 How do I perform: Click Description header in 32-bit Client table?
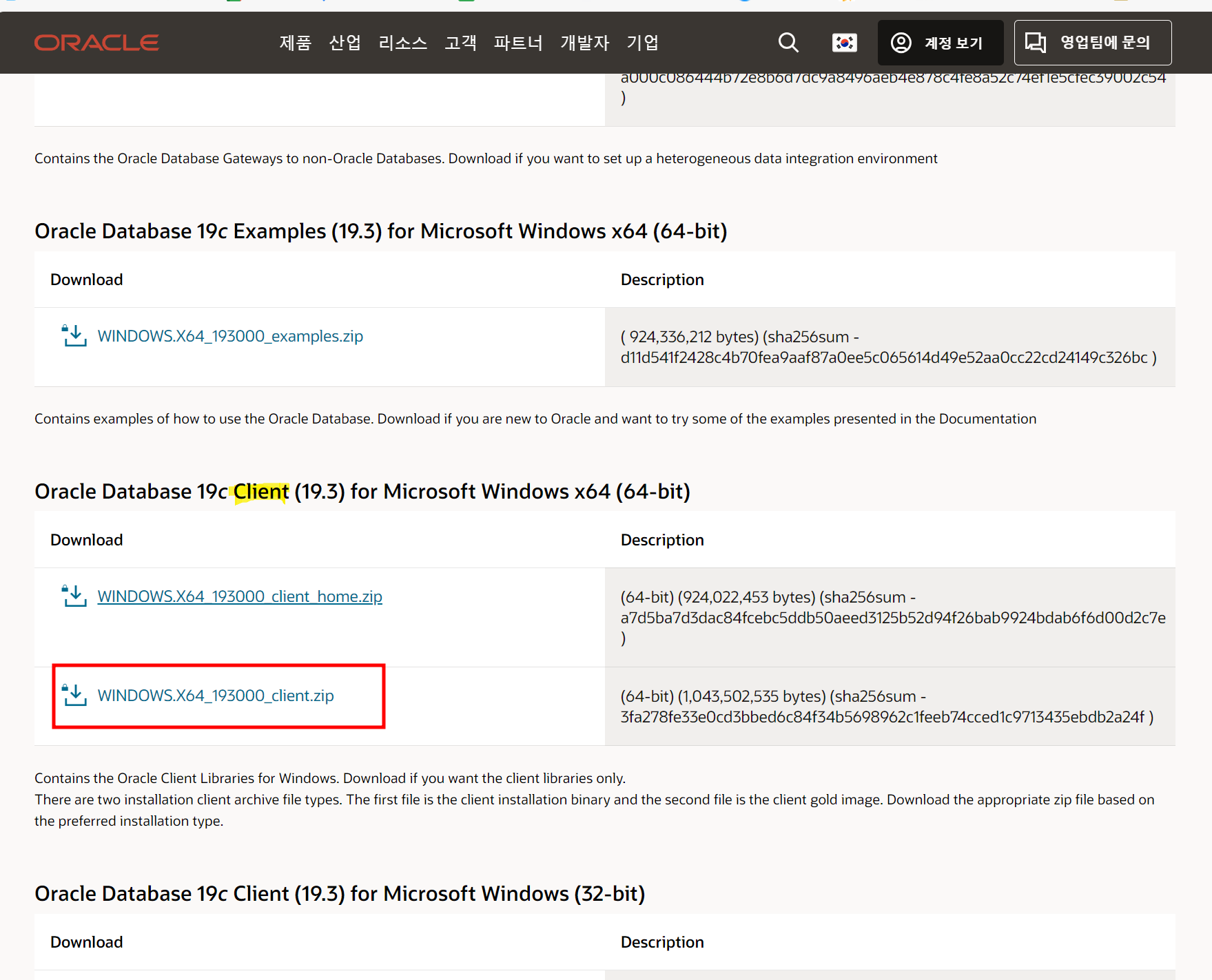(662, 942)
